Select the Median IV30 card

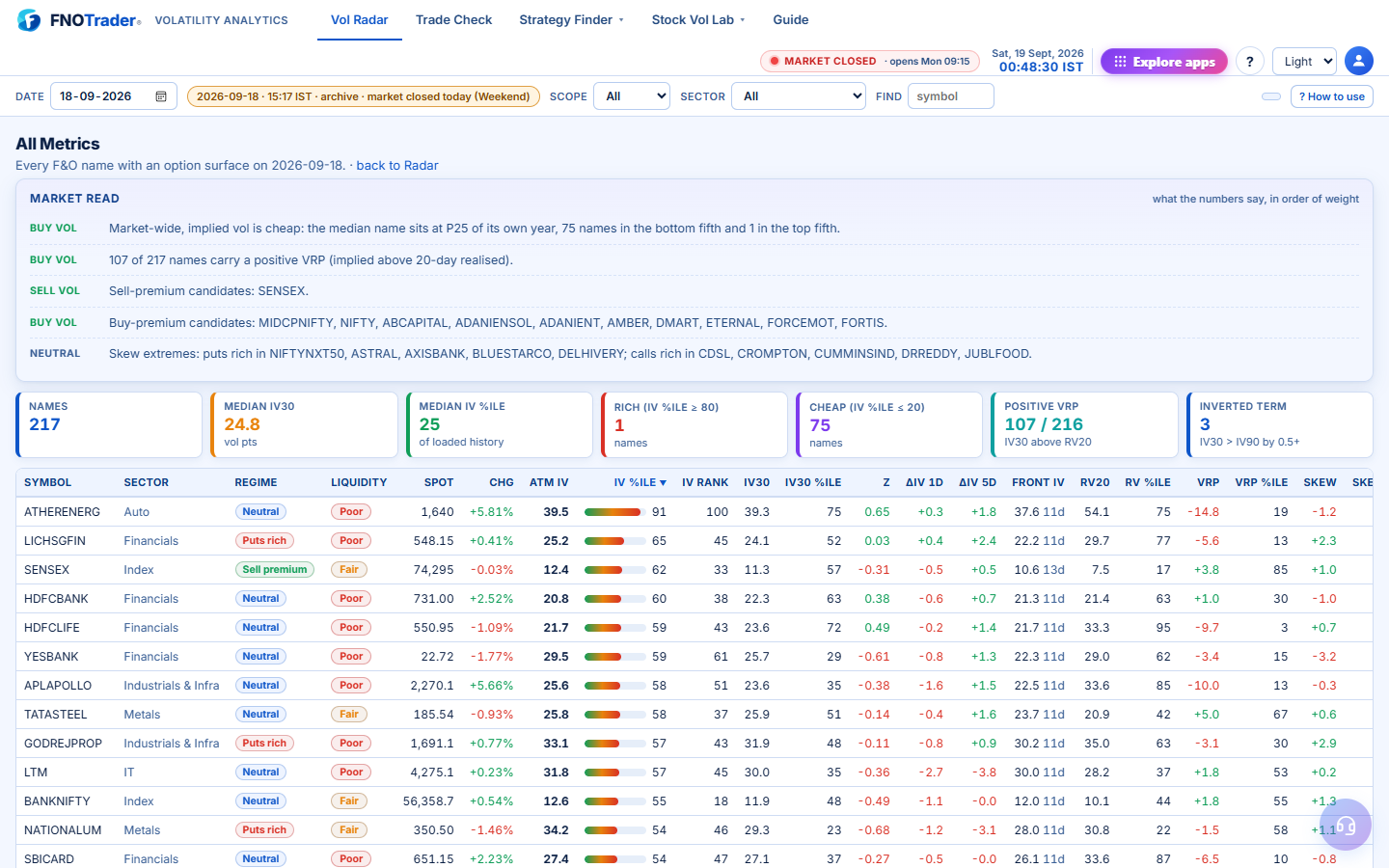(x=304, y=424)
